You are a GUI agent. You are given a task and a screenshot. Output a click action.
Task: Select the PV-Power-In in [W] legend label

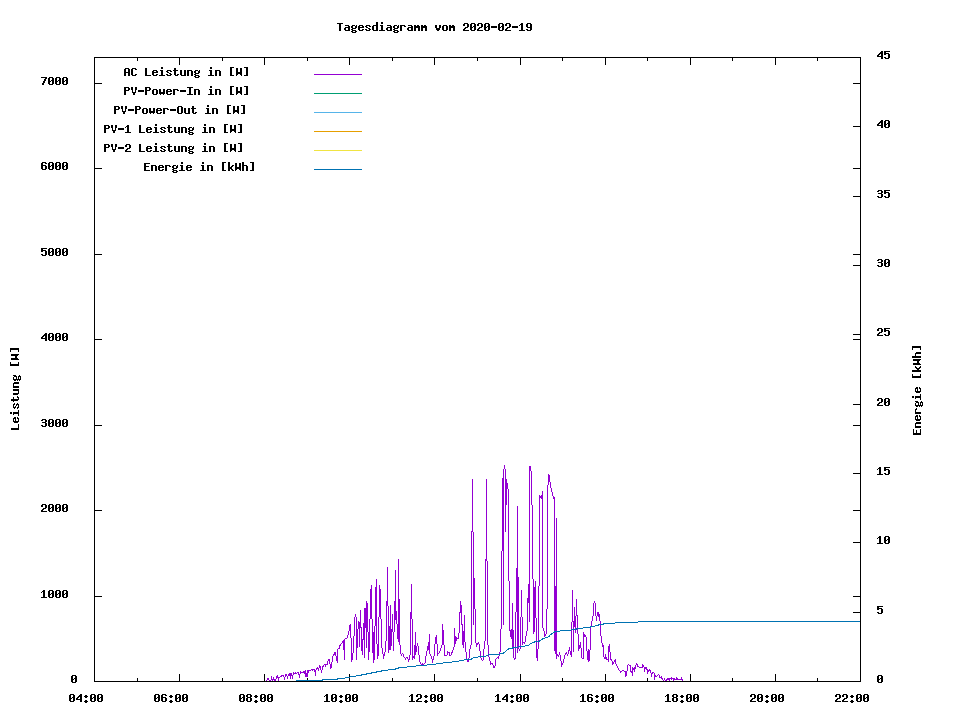click(x=186, y=91)
